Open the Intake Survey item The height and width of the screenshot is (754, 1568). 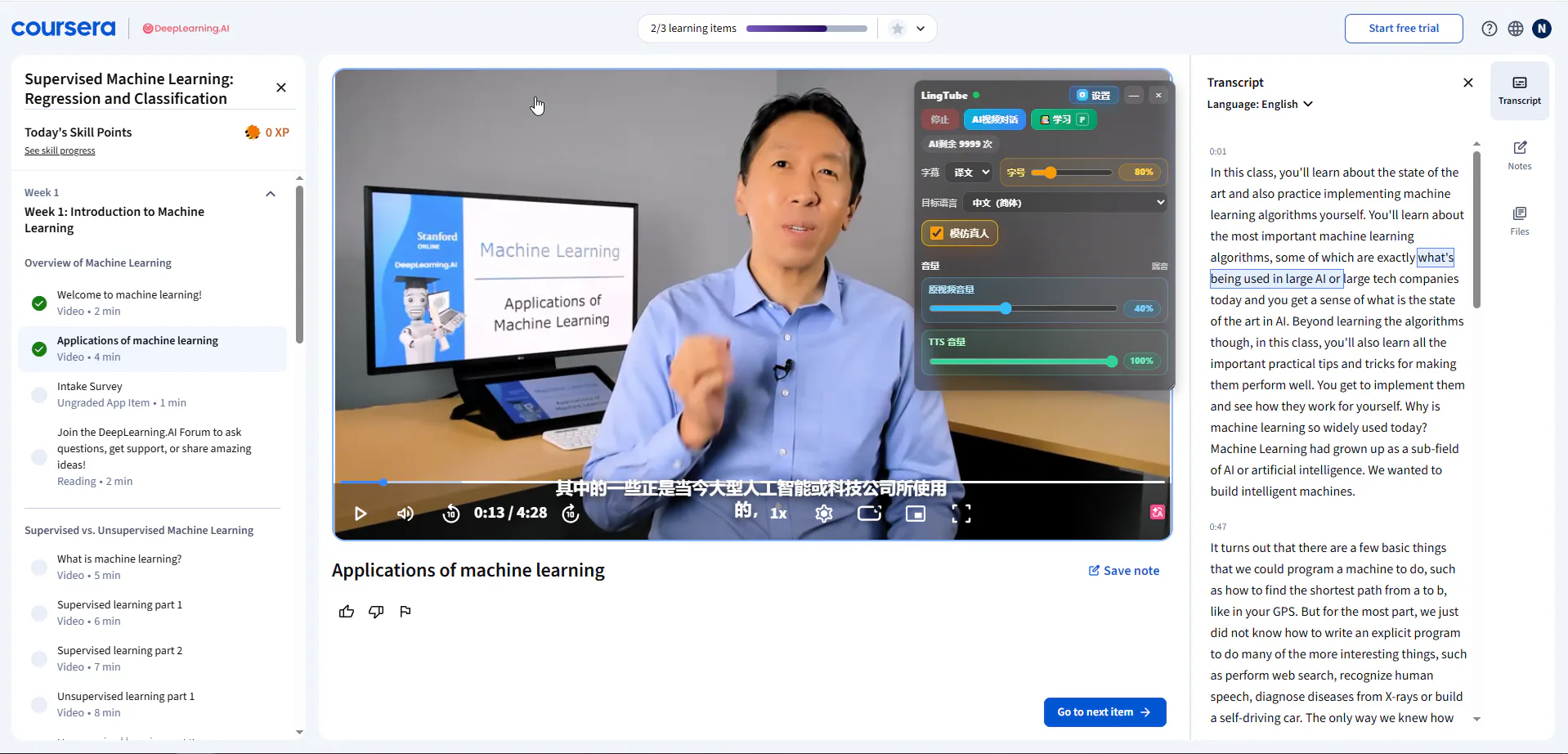coord(152,394)
